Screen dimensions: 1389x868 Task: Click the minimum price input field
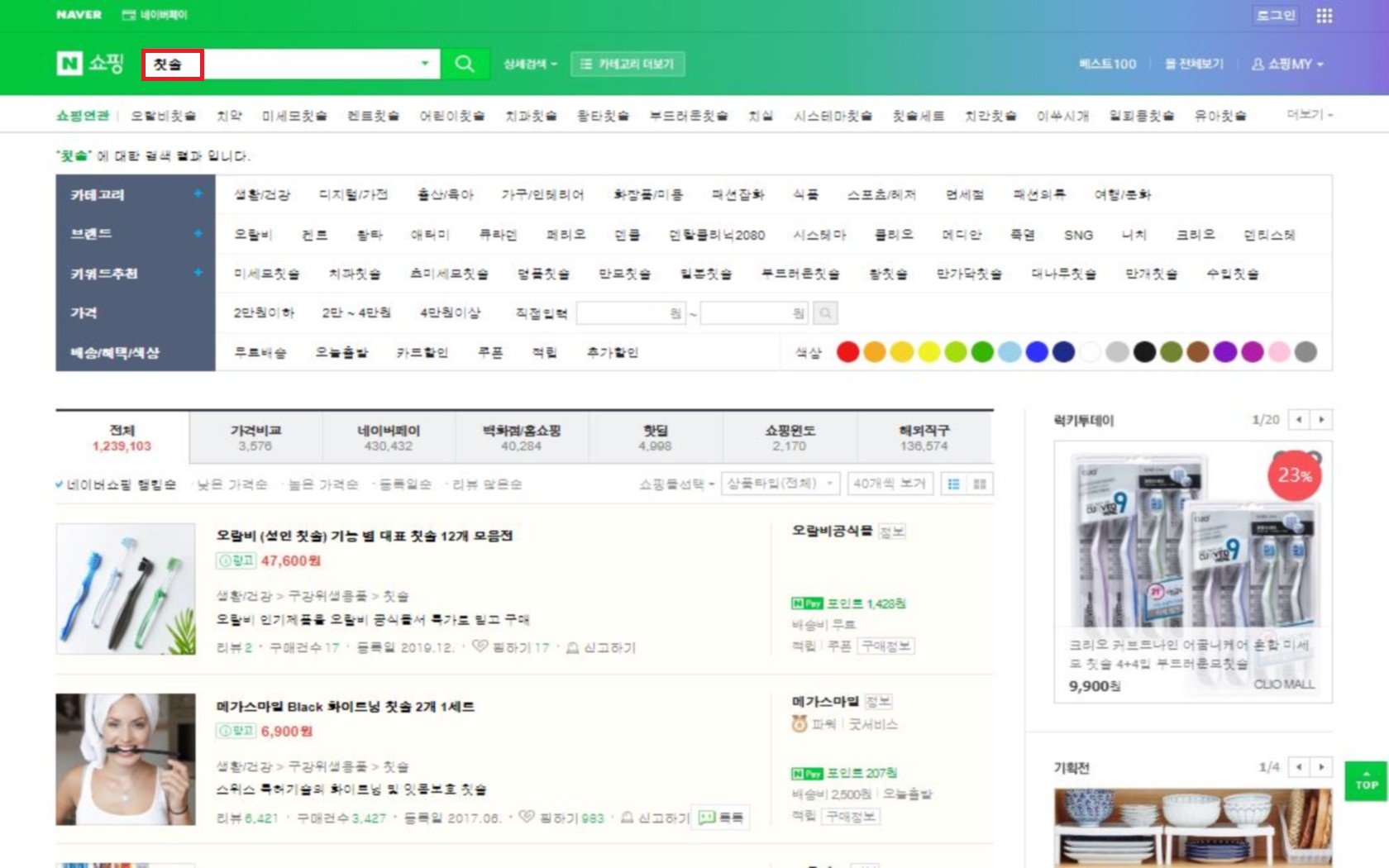[631, 312]
